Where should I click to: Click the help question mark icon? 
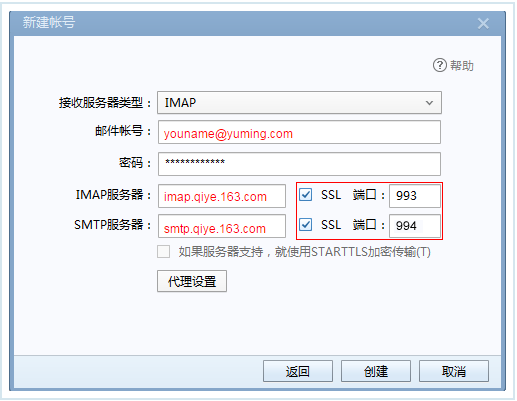[x=439, y=65]
